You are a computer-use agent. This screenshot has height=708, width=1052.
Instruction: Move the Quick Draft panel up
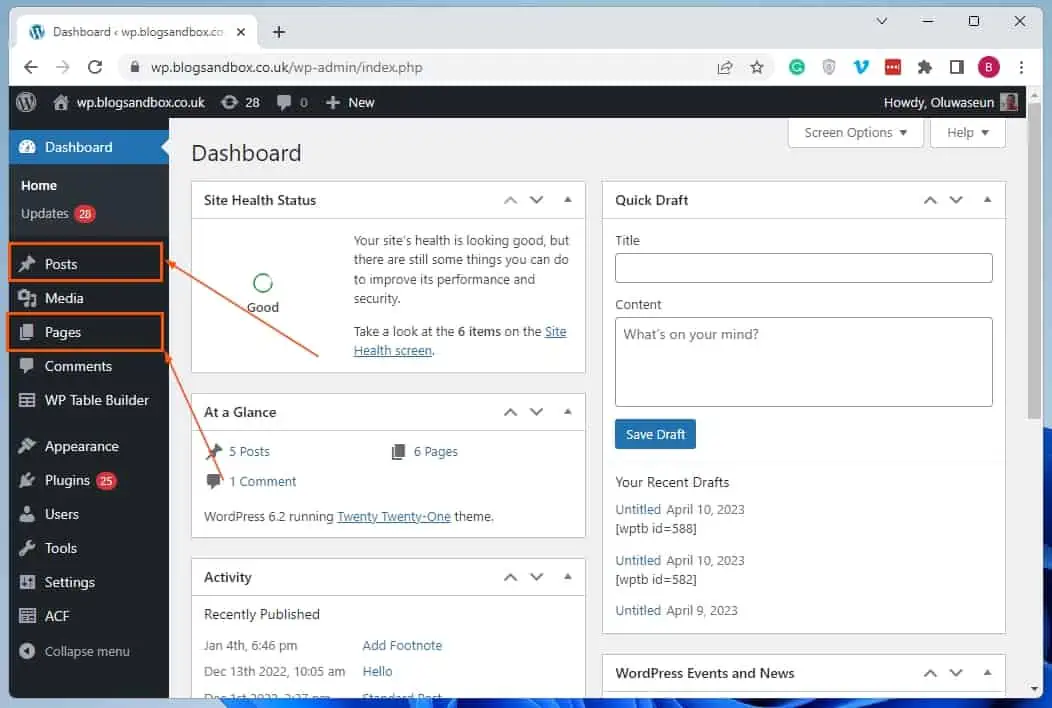(x=930, y=200)
